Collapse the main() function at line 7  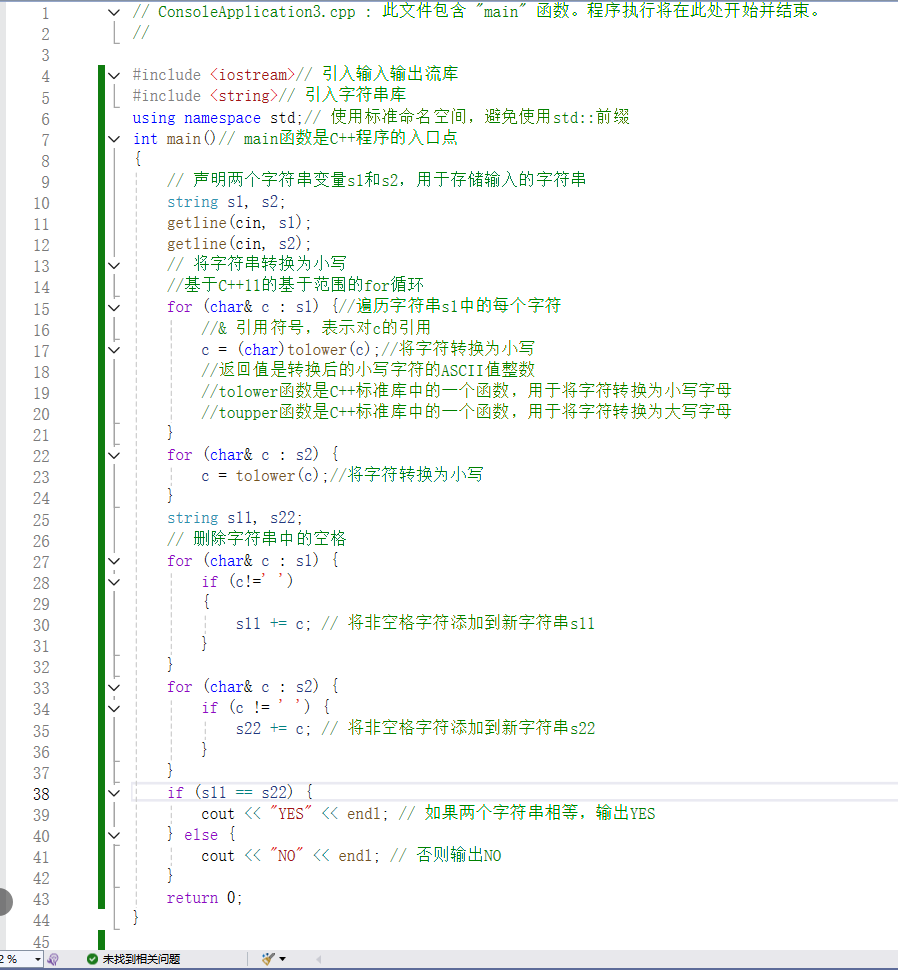(x=114, y=139)
